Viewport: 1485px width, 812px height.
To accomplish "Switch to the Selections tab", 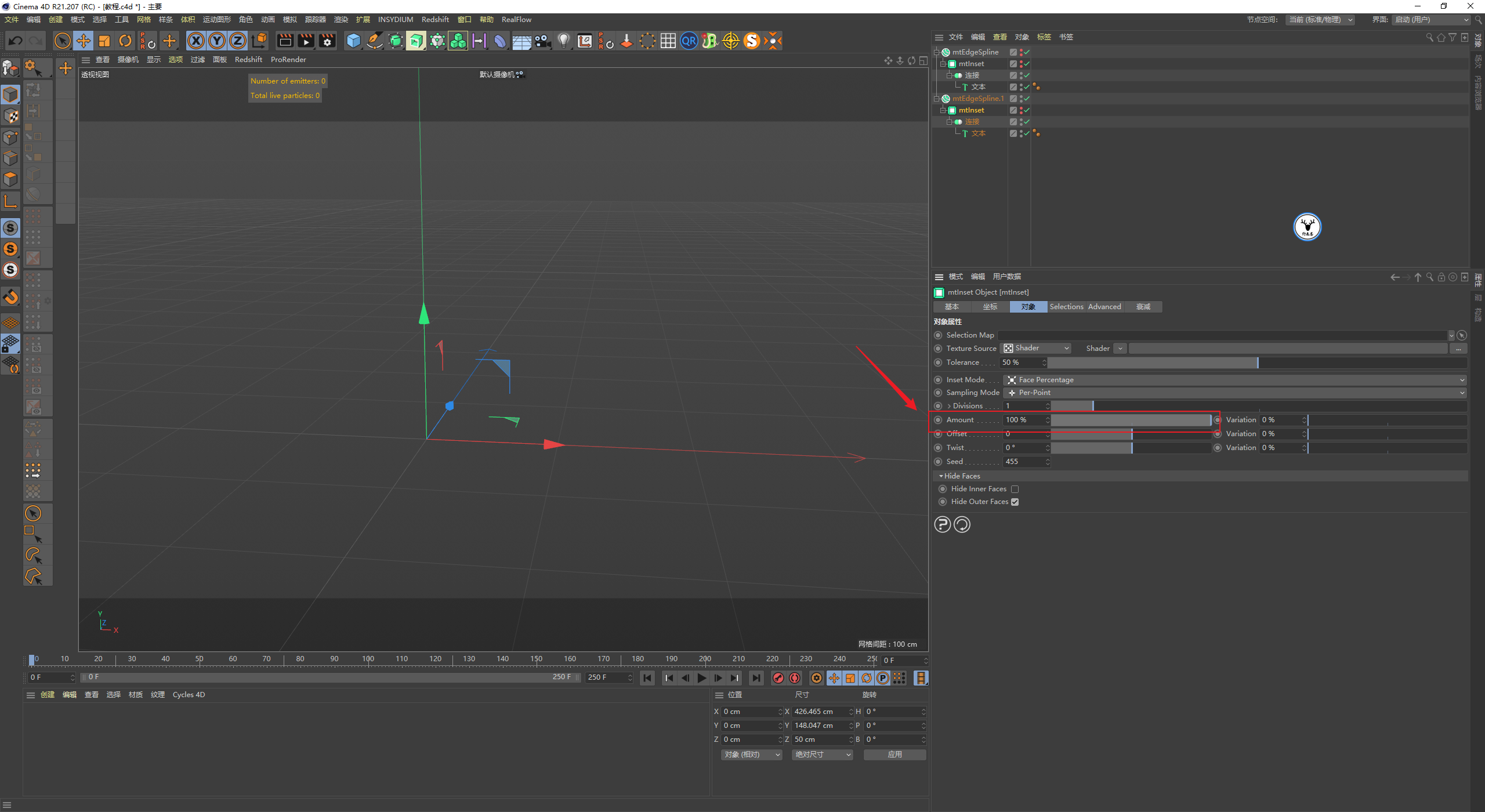I will point(1066,307).
